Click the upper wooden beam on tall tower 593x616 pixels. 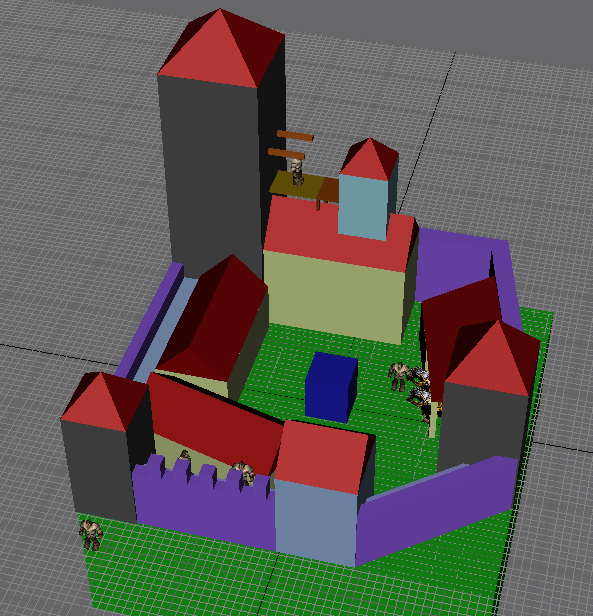[x=295, y=136]
